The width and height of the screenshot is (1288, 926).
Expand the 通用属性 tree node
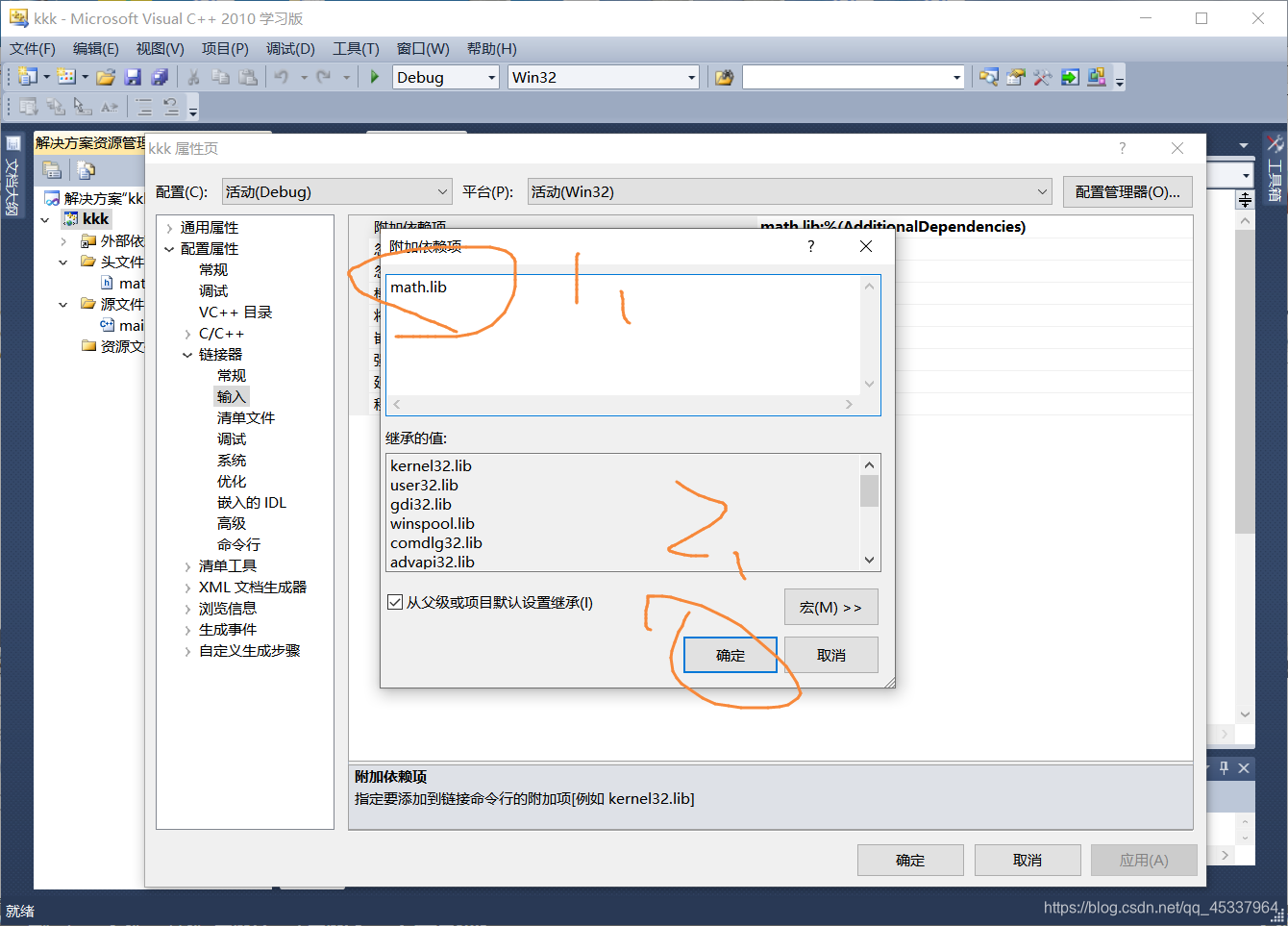[170, 228]
